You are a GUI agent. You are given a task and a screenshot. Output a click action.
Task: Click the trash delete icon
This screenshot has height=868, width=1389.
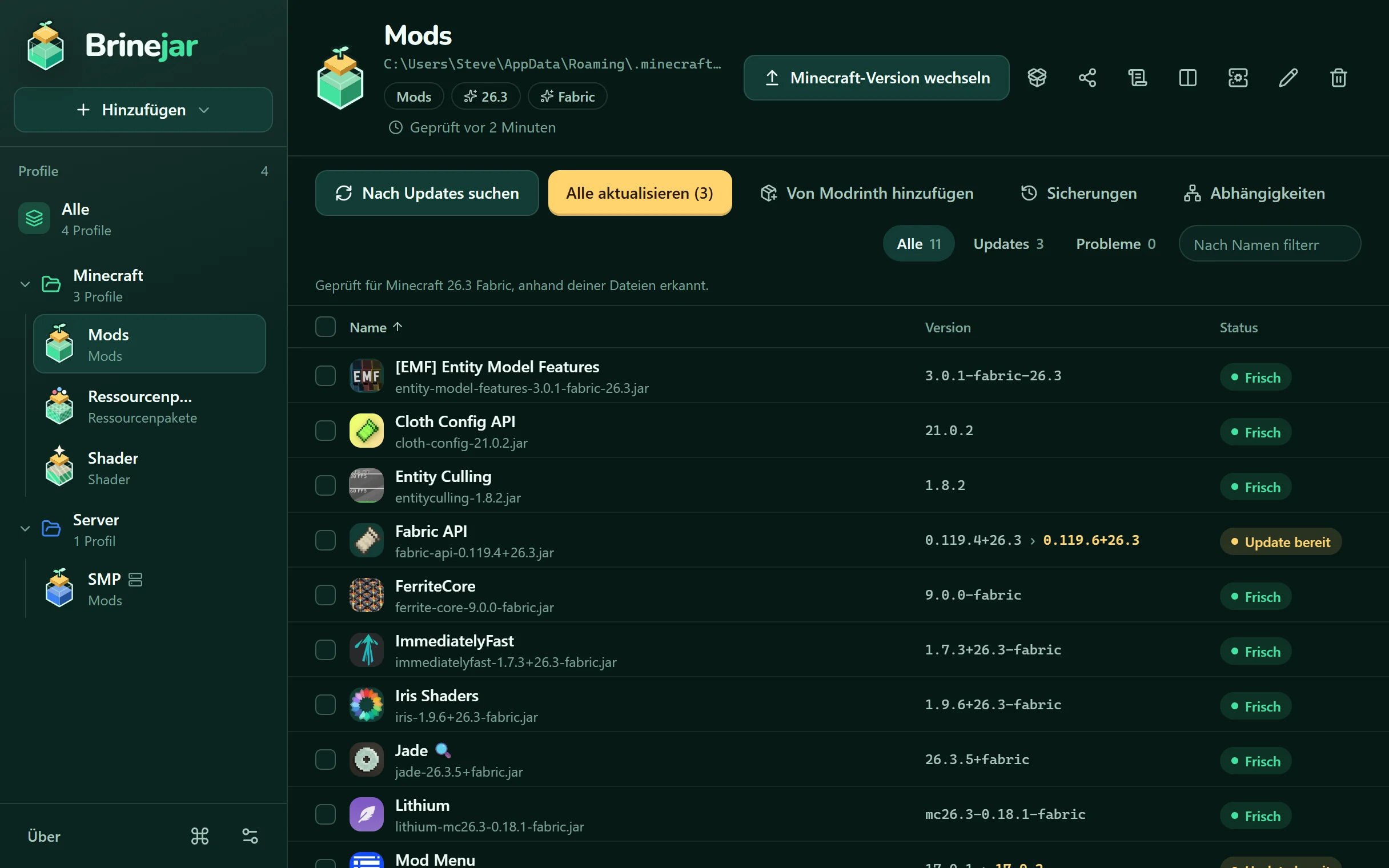tap(1339, 78)
